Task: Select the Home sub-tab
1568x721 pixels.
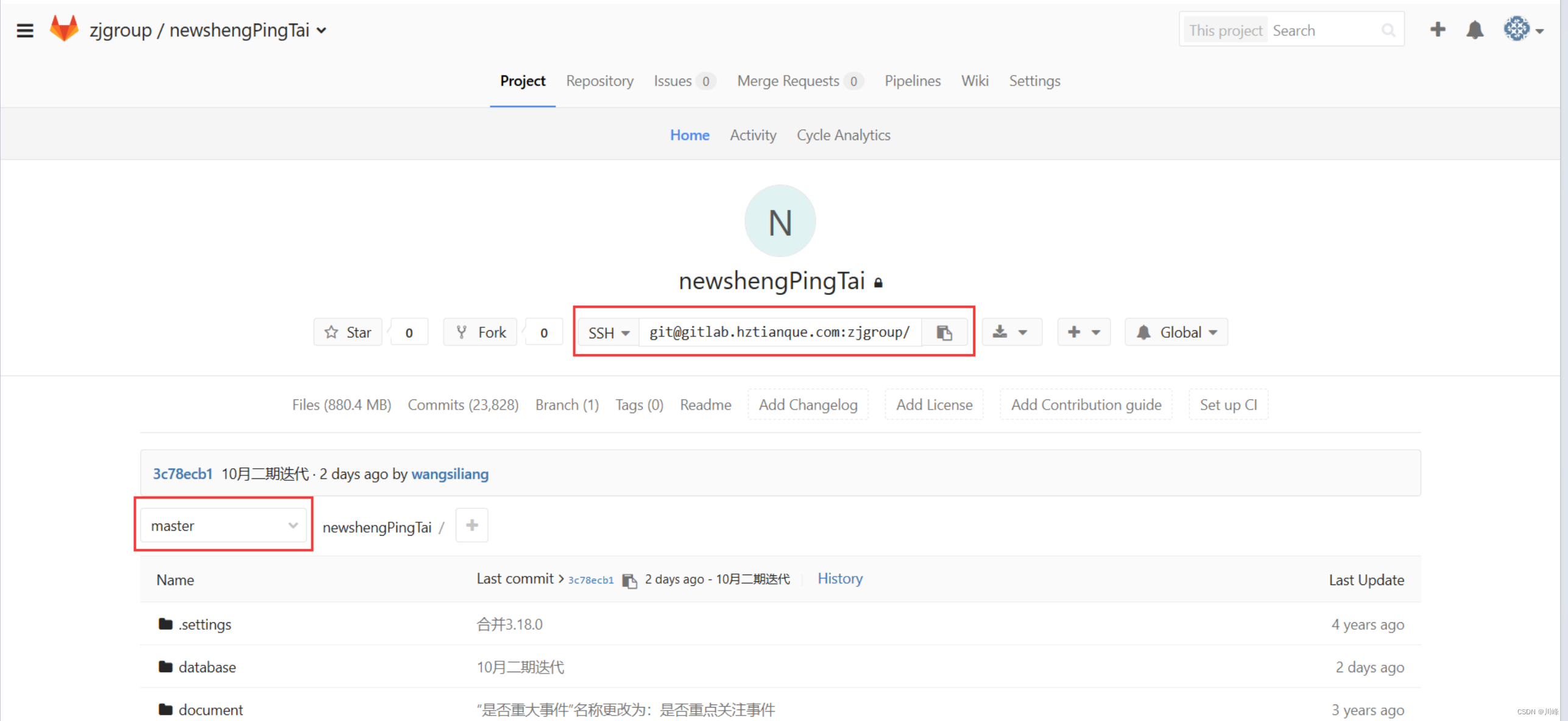Action: coord(690,135)
